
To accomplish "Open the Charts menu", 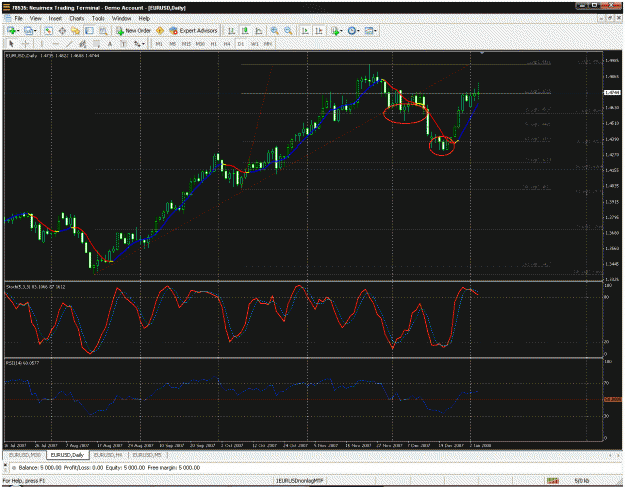I will (x=77, y=18).
